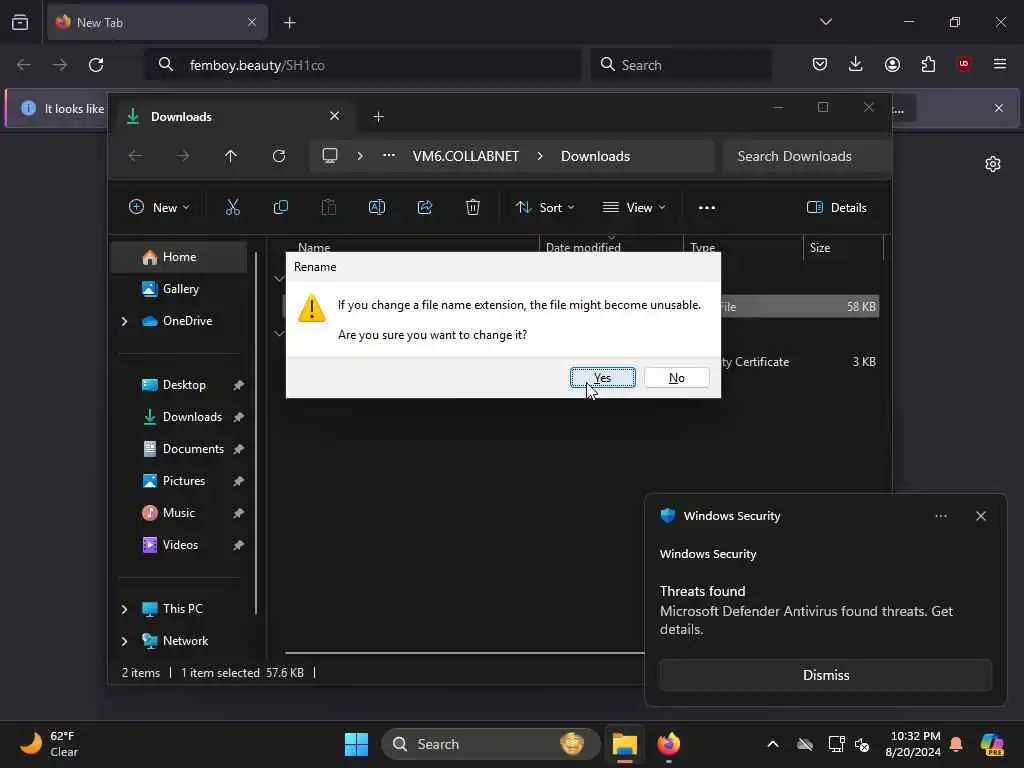
Task: Click the Cut scissors icon in Explorer toolbar
Action: 232,208
